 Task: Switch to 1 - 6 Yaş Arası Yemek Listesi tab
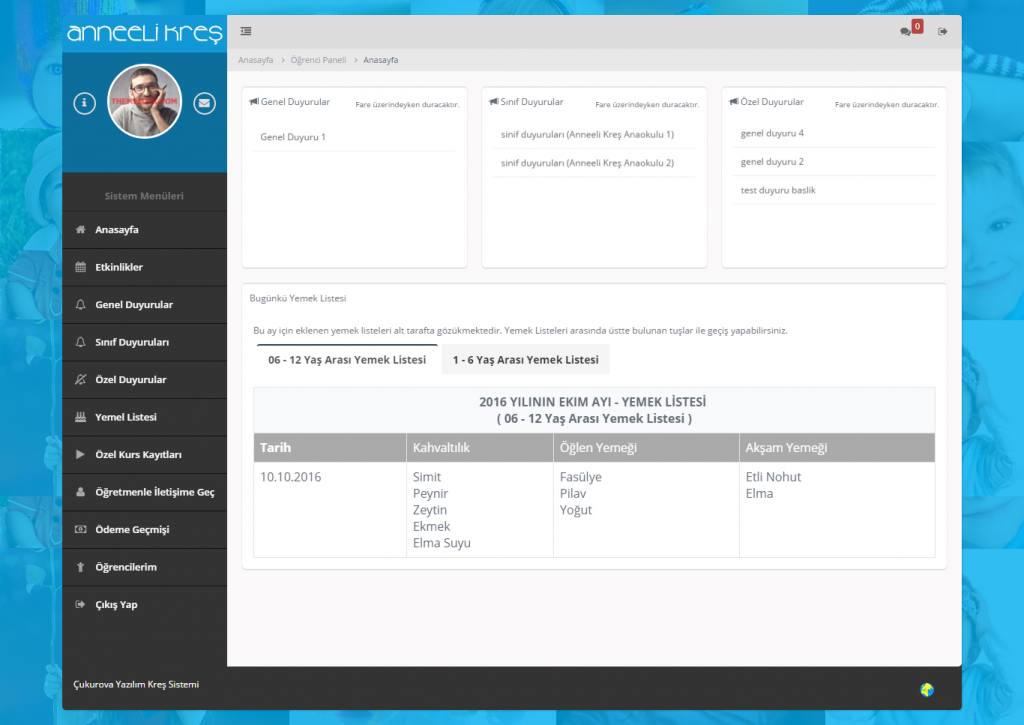(525, 360)
